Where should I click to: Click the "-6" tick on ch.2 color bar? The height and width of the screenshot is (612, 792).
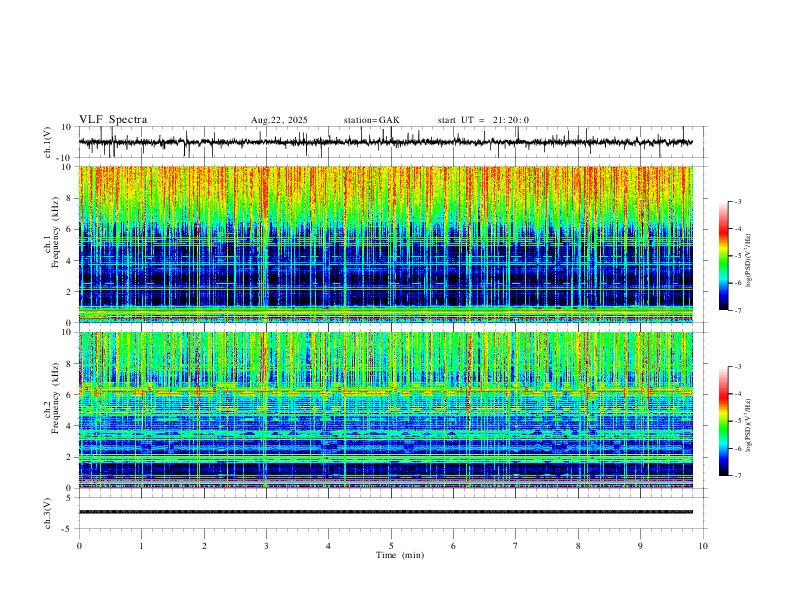pyautogui.click(x=737, y=448)
